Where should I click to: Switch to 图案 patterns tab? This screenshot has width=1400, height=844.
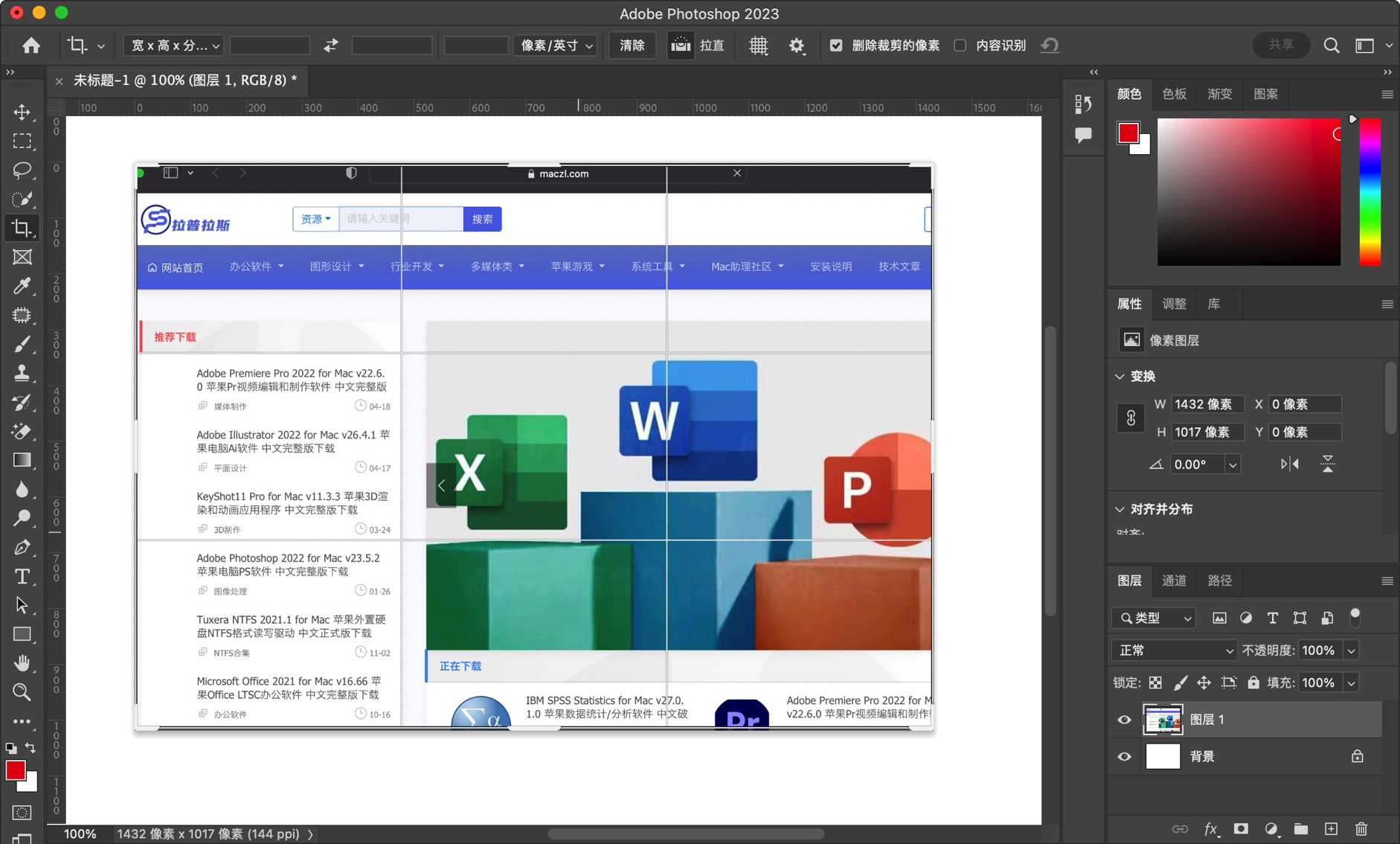coord(1265,94)
